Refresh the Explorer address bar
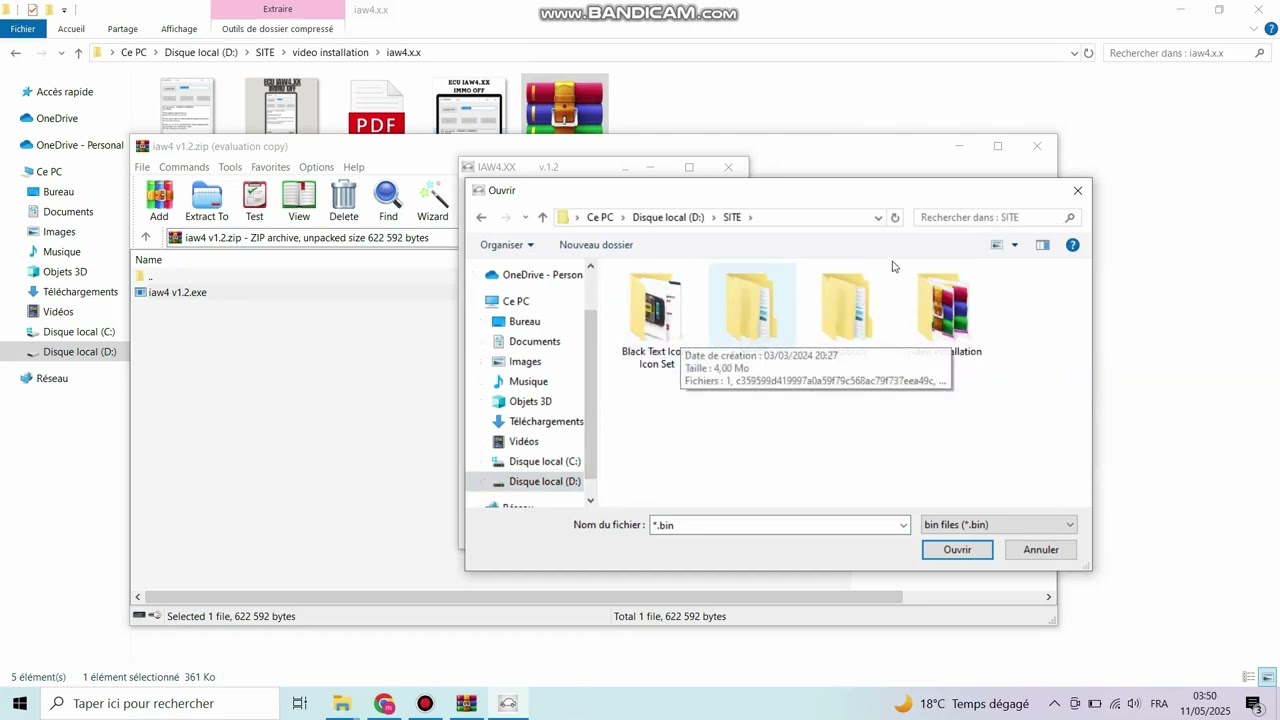1280x720 pixels. coord(1089,53)
